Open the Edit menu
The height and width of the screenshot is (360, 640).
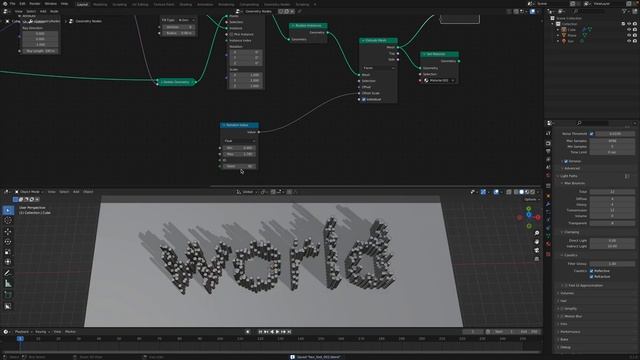[22, 4]
